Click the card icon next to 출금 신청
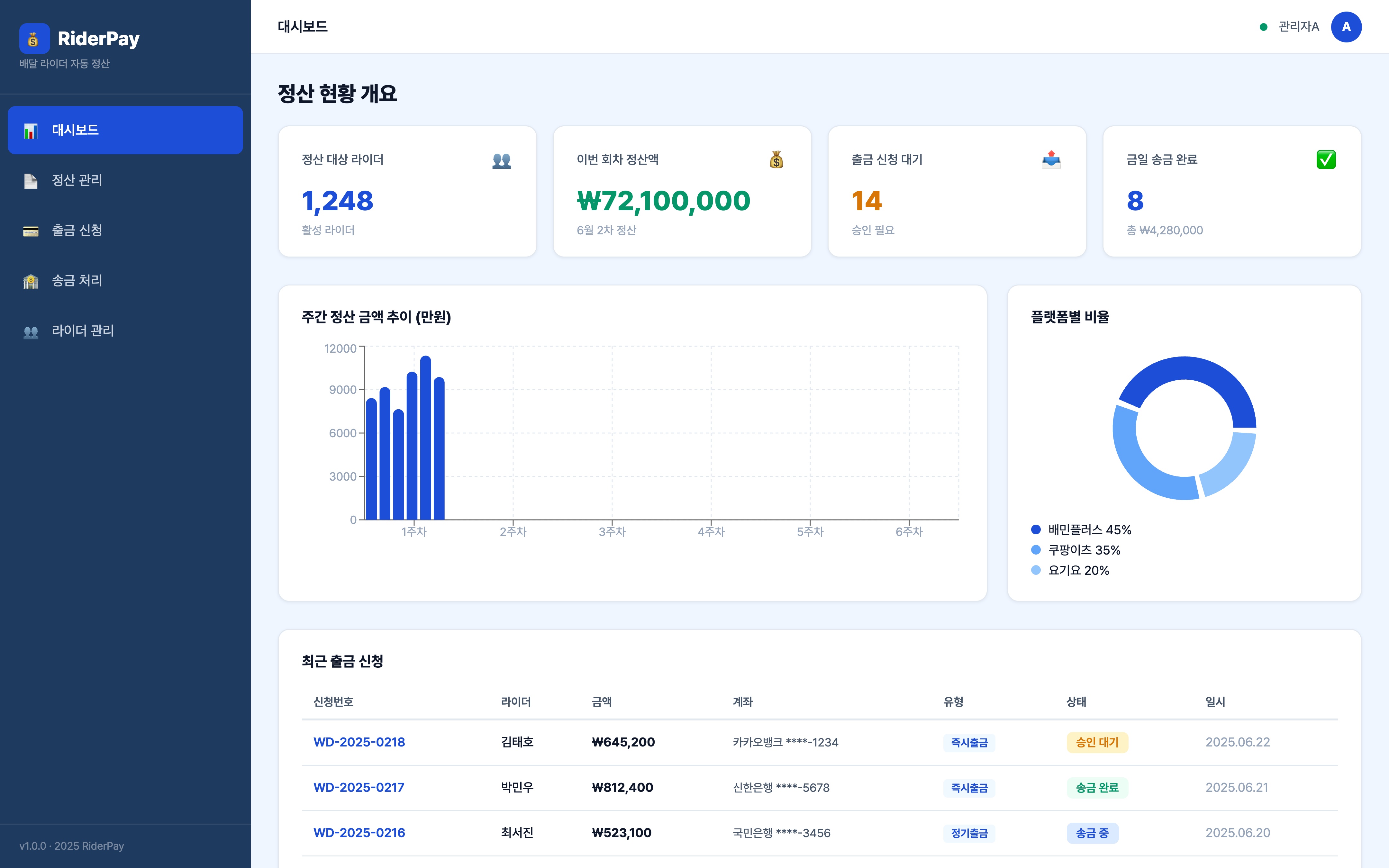The height and width of the screenshot is (868, 1389). tap(31, 231)
